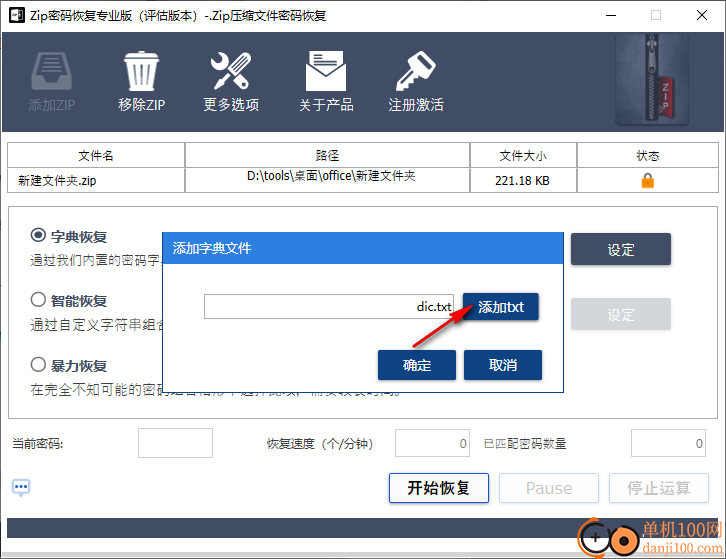The height and width of the screenshot is (559, 726).
Task: Click the 状态 column header
Action: (x=647, y=155)
